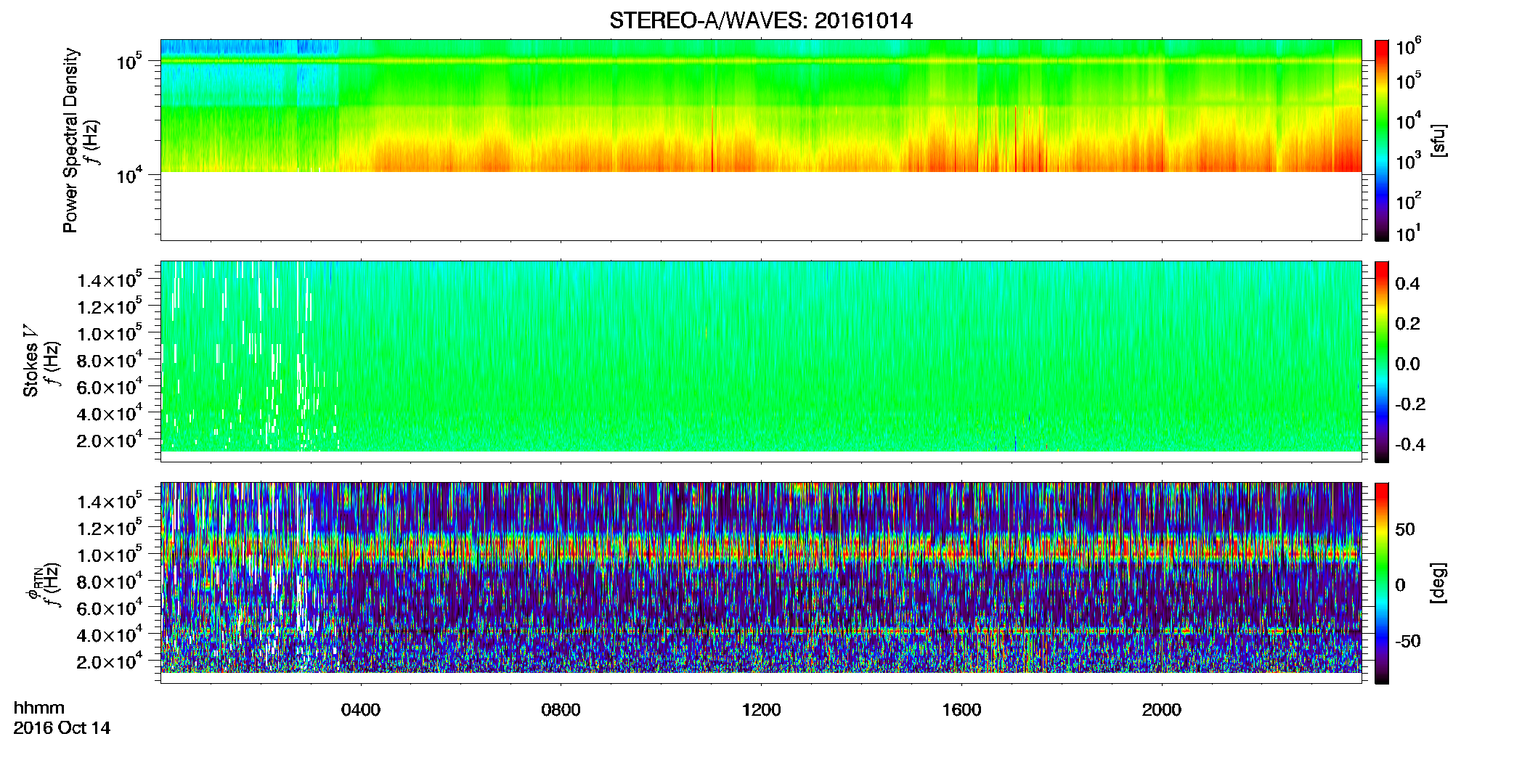This screenshot has height=784, width=1522.
Task: Select the Power Spectral Density axis title
Action: click(x=70, y=140)
